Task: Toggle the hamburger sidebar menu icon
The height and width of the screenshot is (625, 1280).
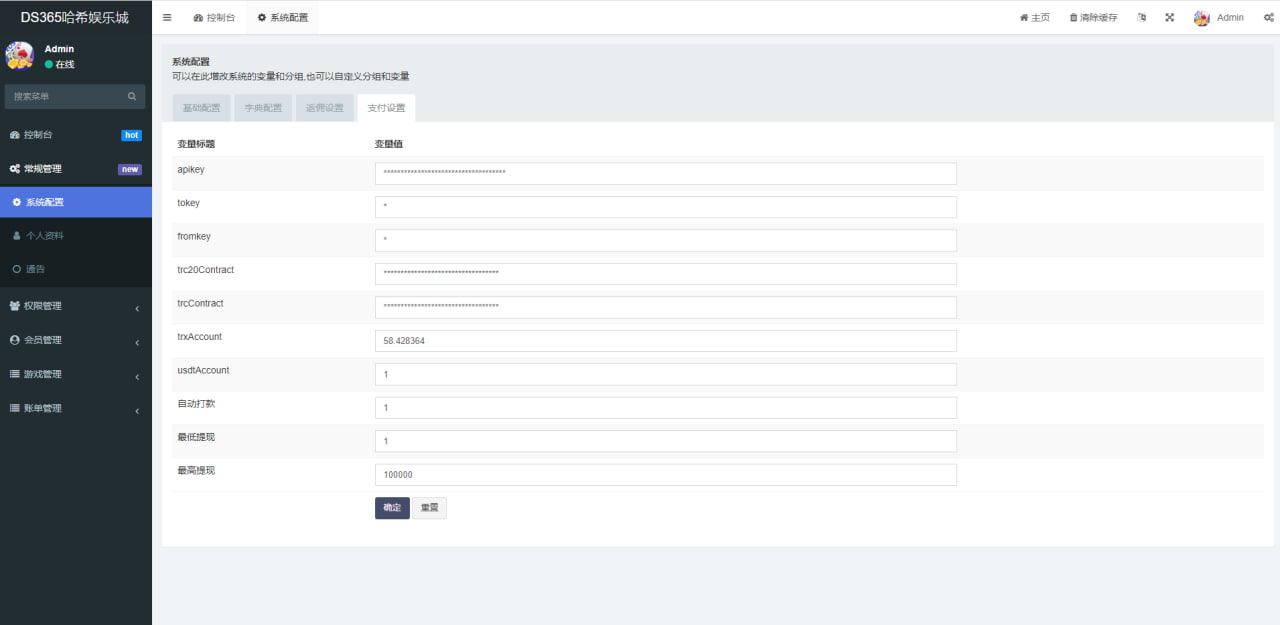Action: pyautogui.click(x=167, y=18)
